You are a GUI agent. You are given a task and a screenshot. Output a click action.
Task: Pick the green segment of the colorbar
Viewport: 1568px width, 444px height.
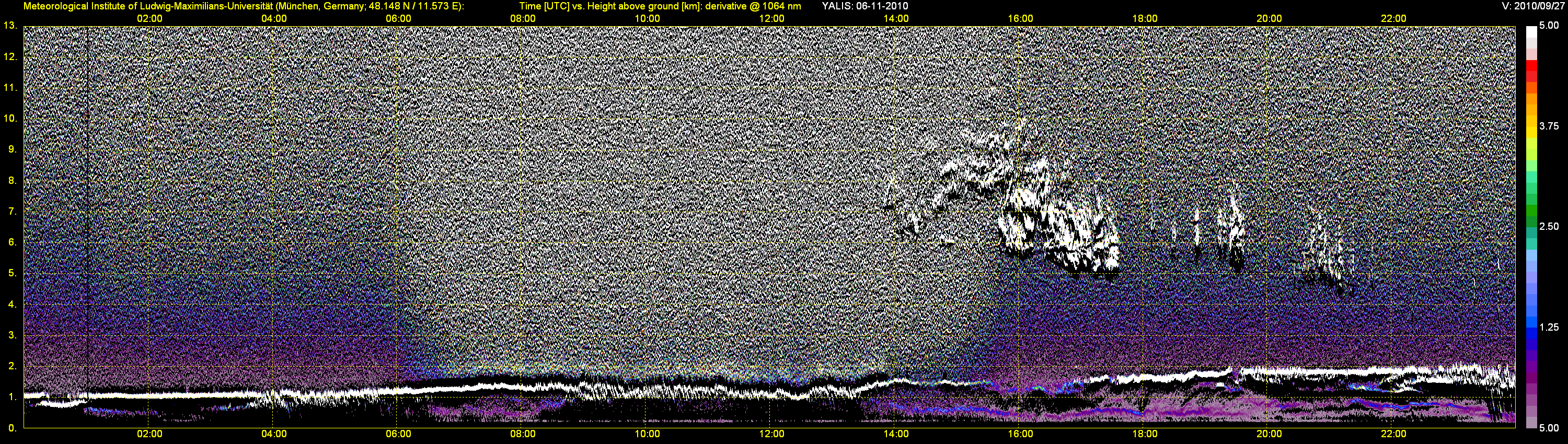click(1531, 212)
